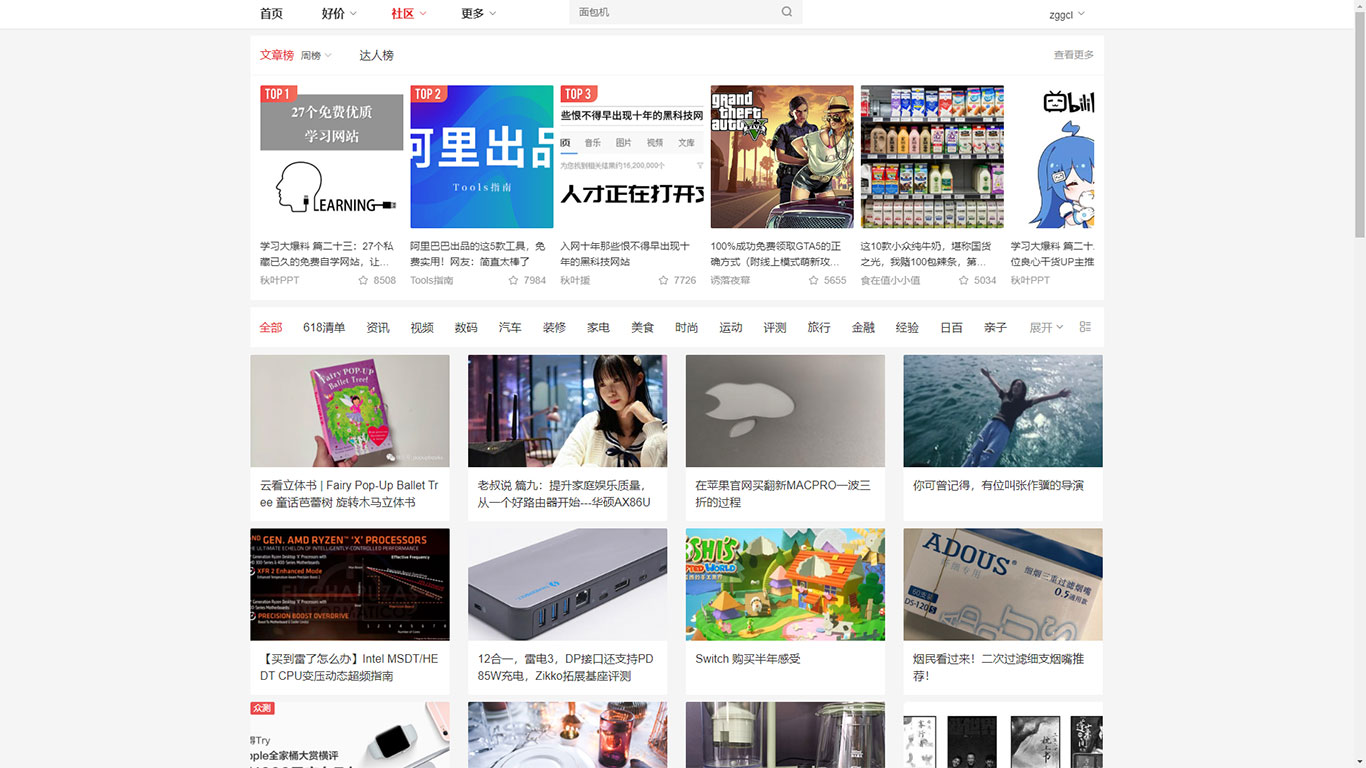Select the 金融 category
This screenshot has height=768, width=1366.
click(863, 328)
